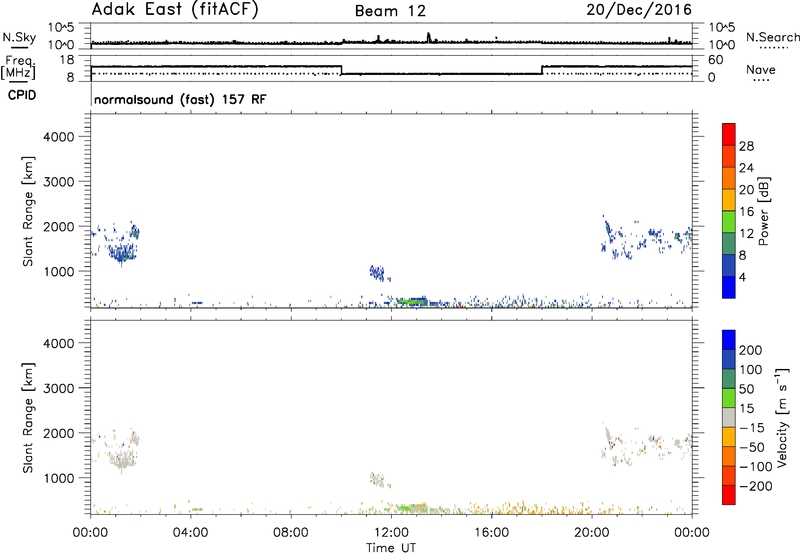Click the '-15' label on Velocity colorbar
800x554 pixels.
click(754, 428)
